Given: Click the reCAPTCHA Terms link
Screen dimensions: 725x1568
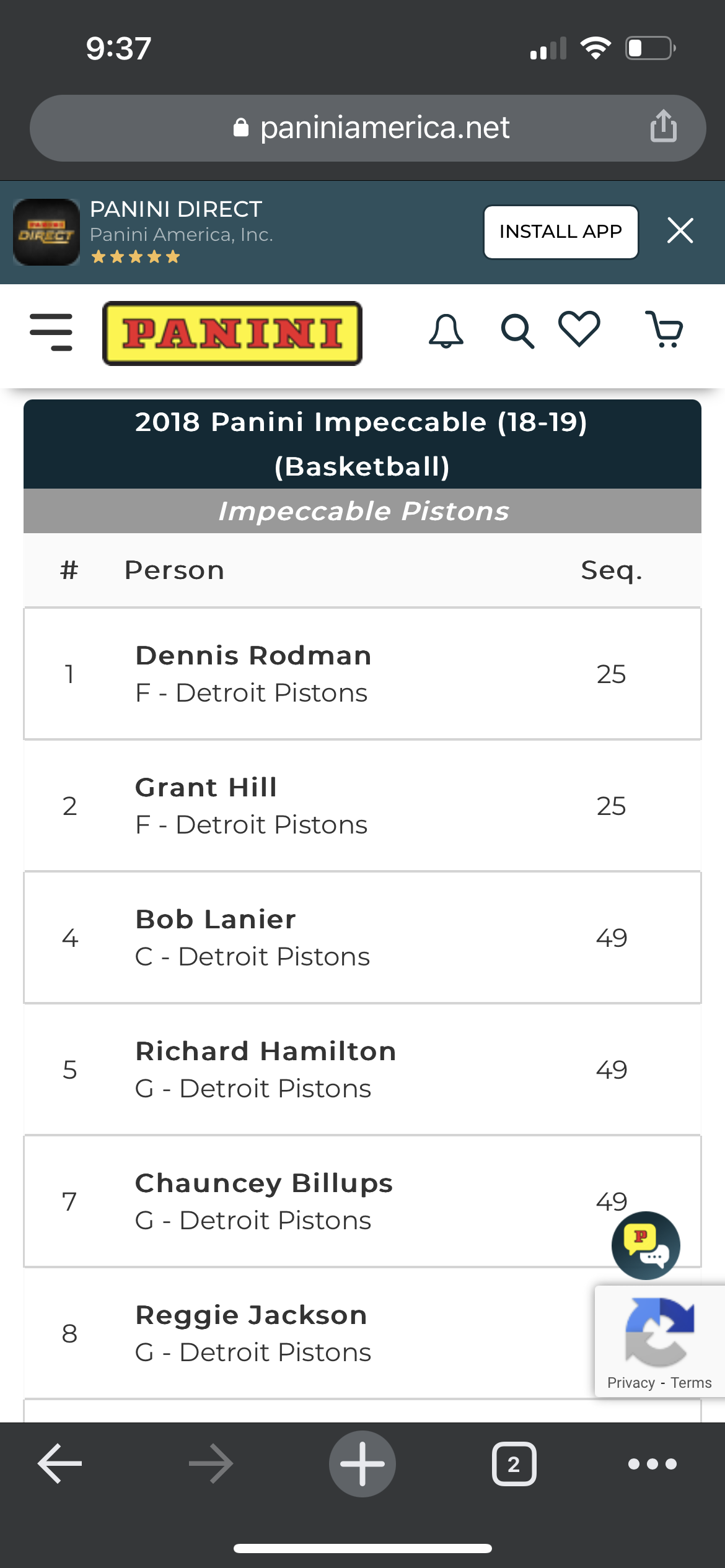Looking at the screenshot, I should (691, 1383).
